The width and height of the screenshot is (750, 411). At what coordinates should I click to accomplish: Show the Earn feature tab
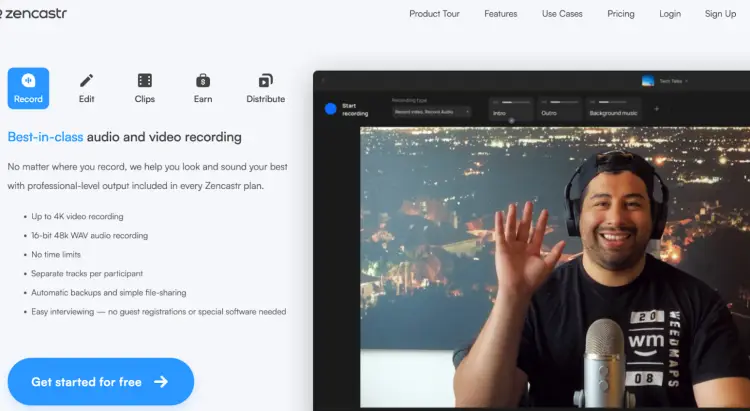tap(203, 89)
